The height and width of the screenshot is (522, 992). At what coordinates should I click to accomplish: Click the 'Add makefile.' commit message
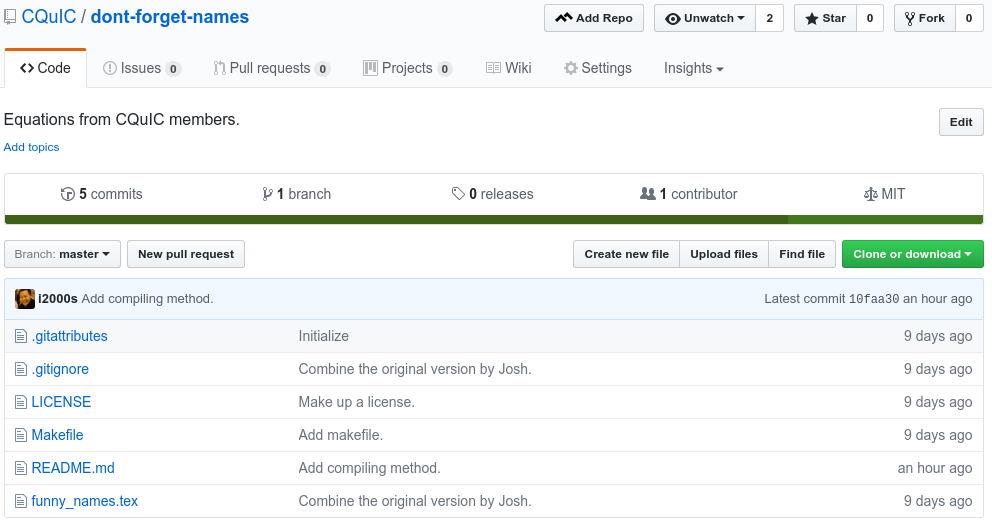[341, 435]
